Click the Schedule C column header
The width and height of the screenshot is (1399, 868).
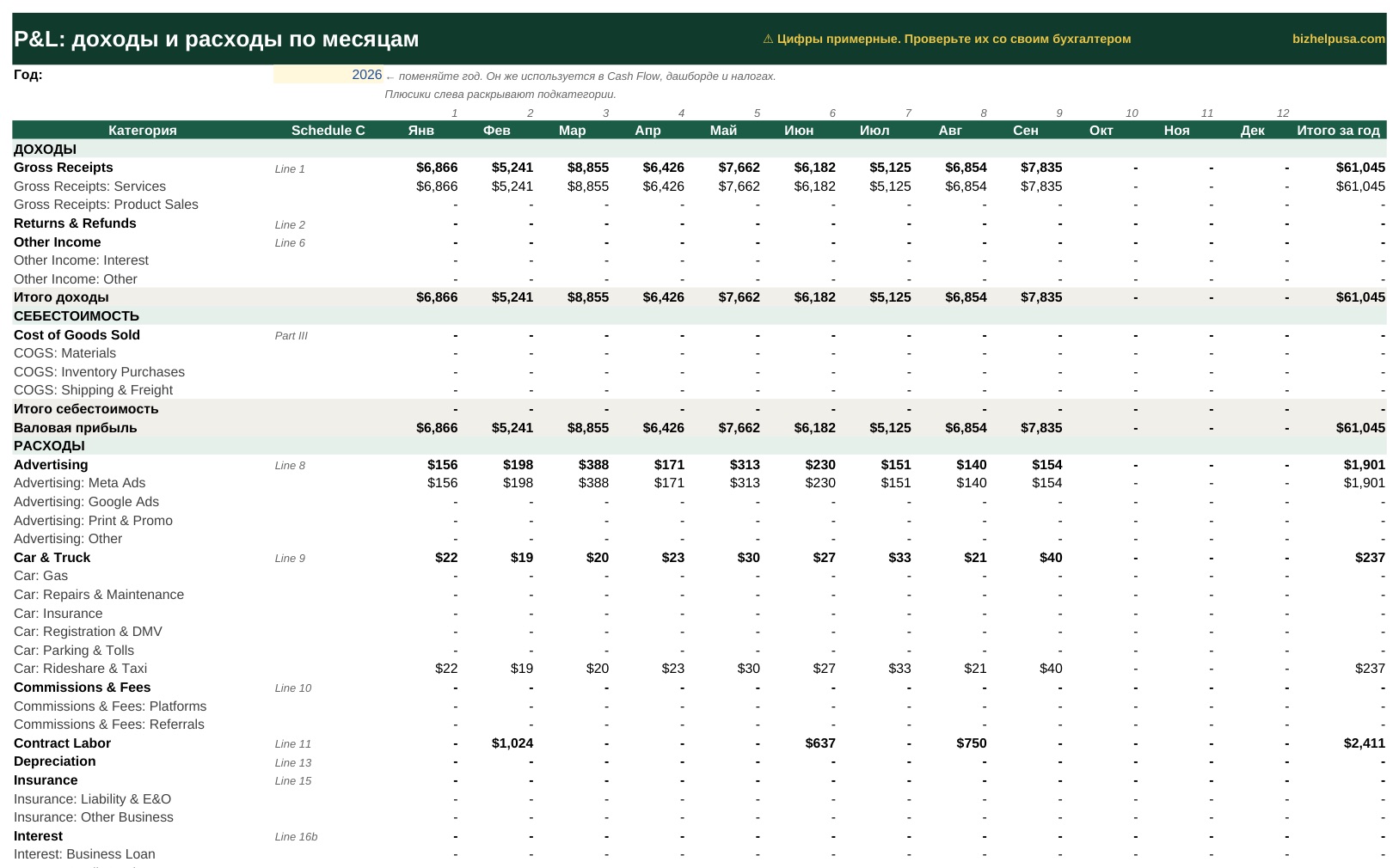(328, 131)
